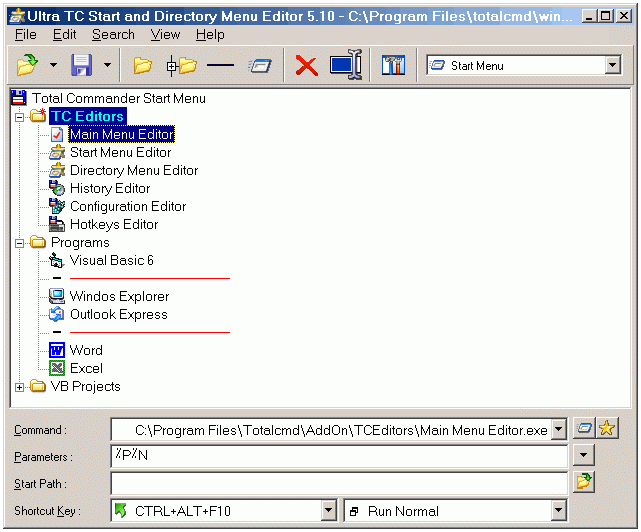Select the Configuration Editor entry
This screenshot has width=641, height=532.
(128, 207)
